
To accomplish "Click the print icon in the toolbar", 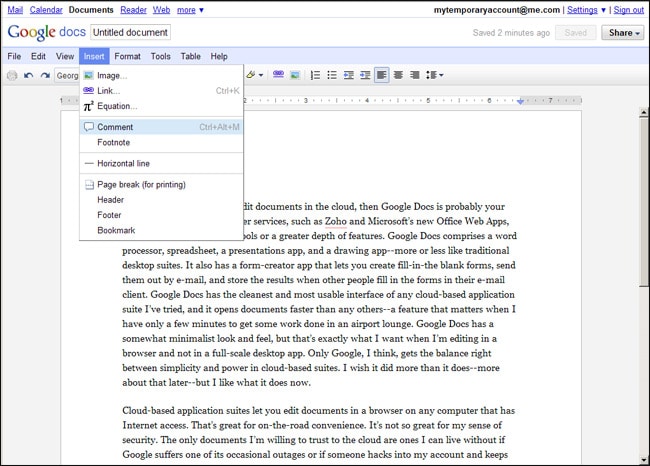I will pos(12,75).
